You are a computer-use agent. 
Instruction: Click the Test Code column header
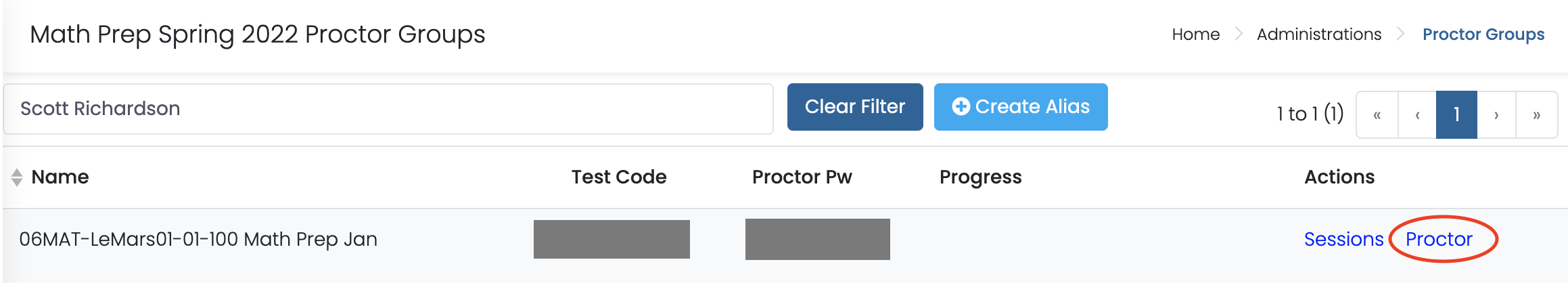pyautogui.click(x=618, y=177)
